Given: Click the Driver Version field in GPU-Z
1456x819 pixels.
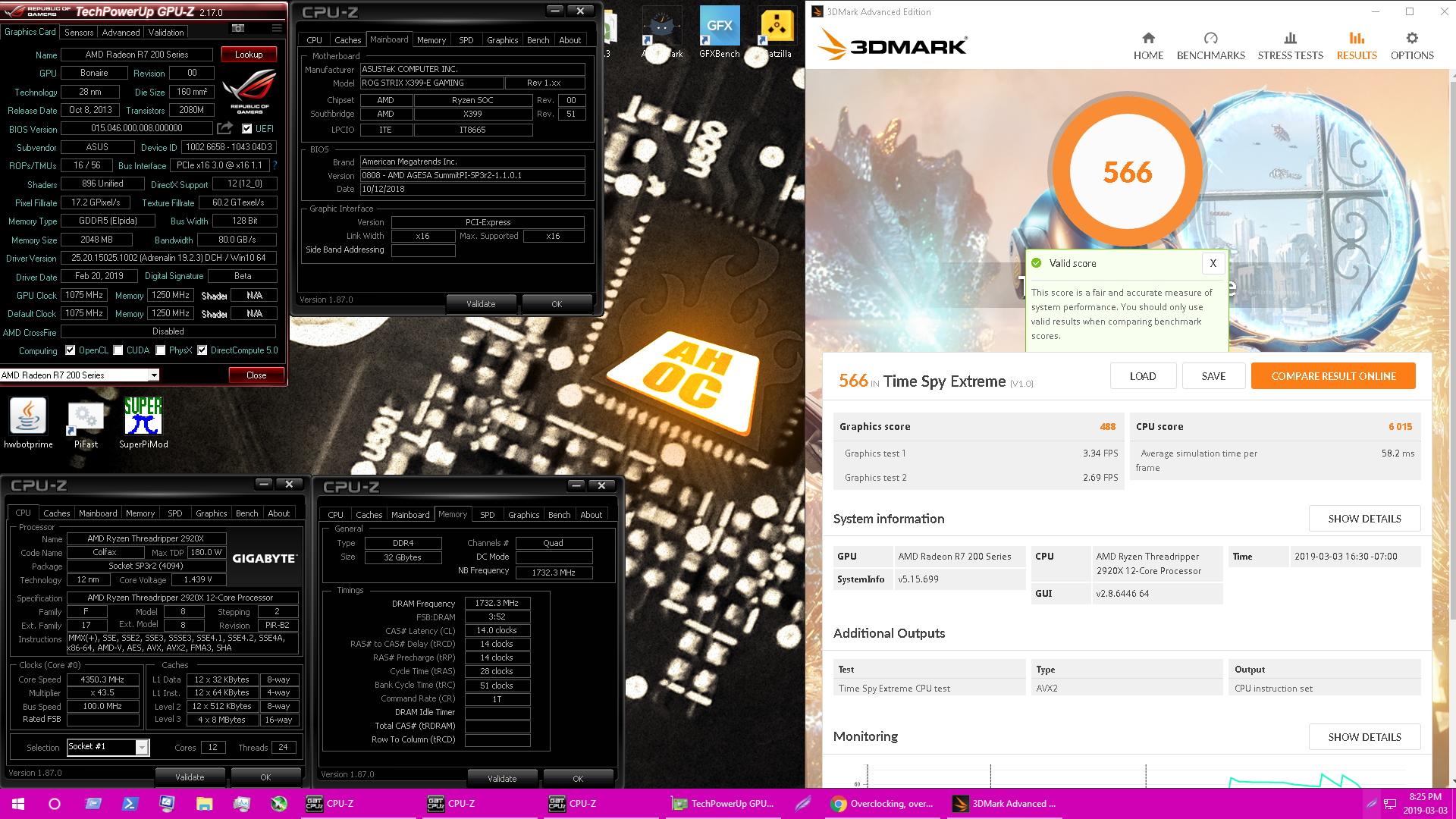Looking at the screenshot, I should click(x=168, y=259).
